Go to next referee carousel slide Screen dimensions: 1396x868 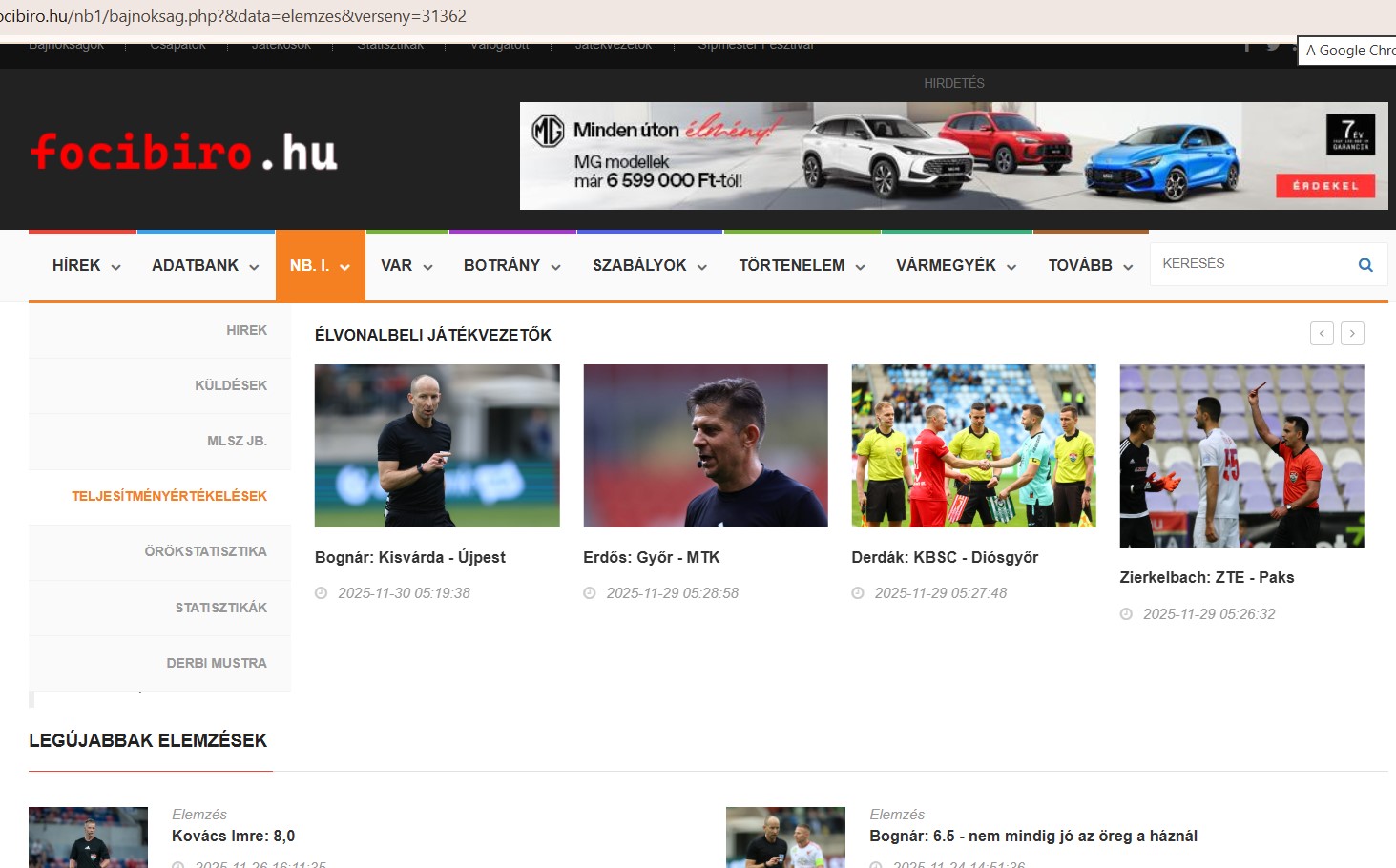[x=1352, y=333]
